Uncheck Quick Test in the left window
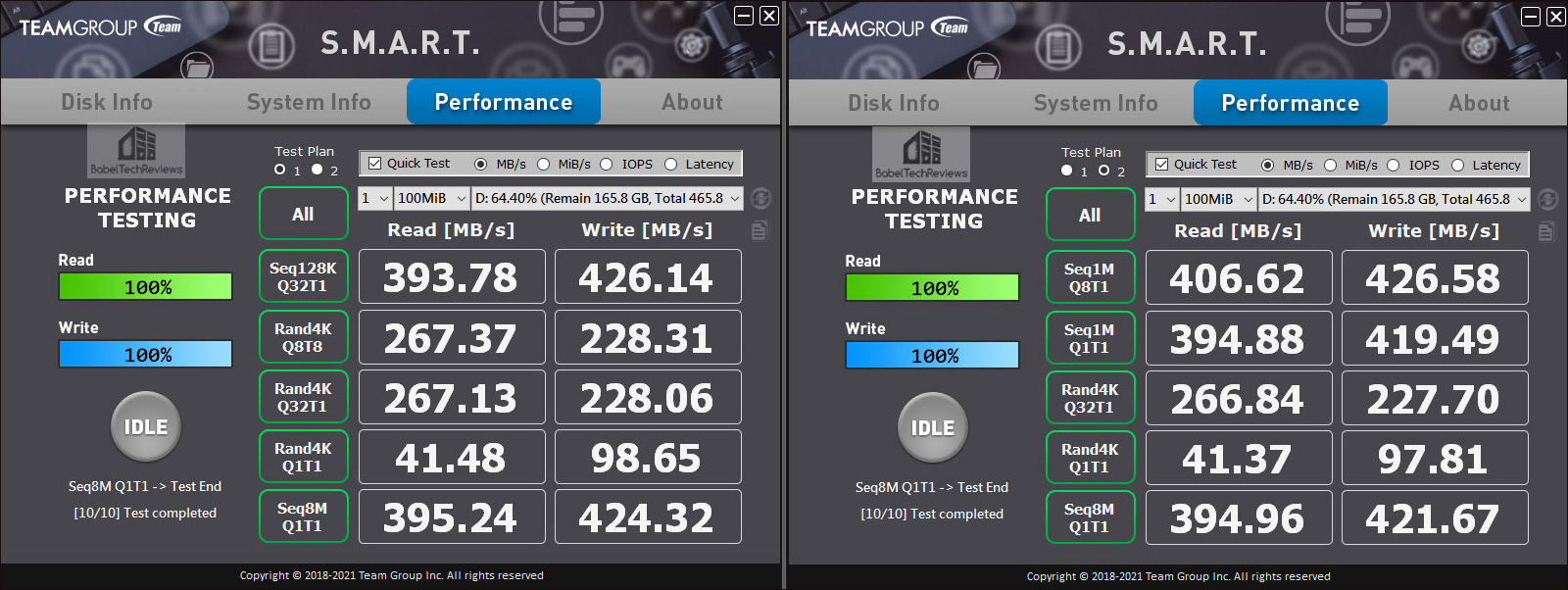 coord(374,164)
